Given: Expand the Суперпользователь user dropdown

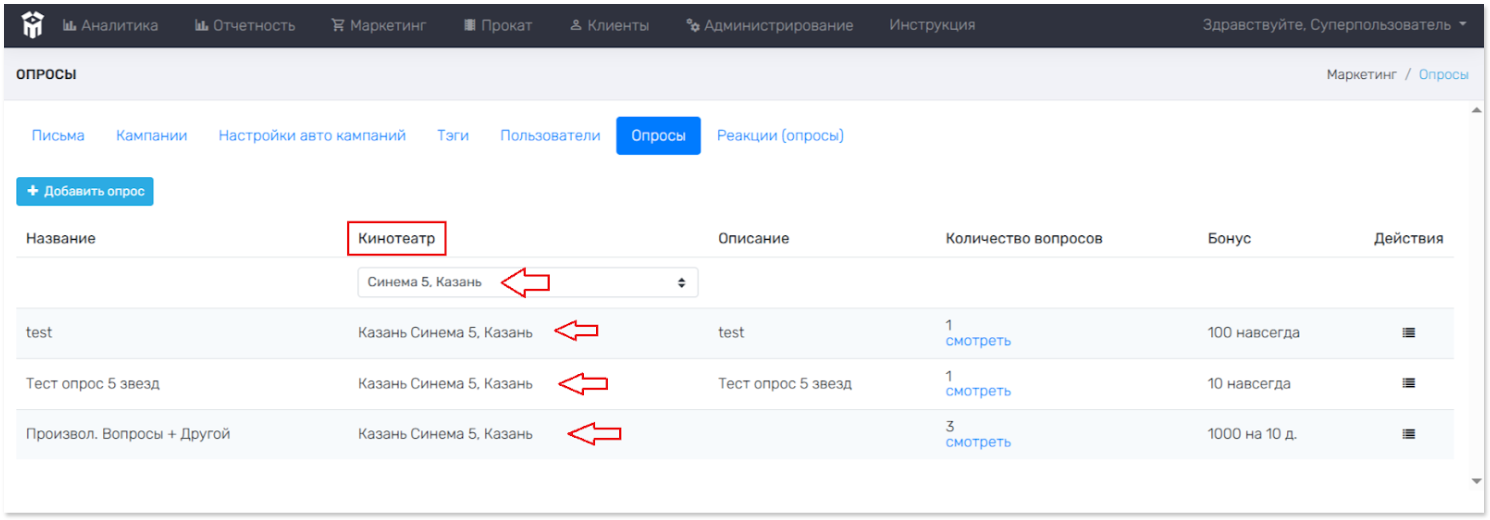Looking at the screenshot, I should 1334,25.
